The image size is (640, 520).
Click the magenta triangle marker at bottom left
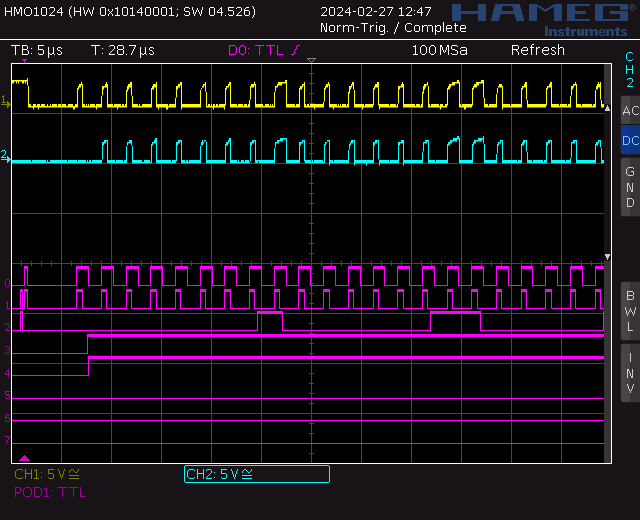pos(25,457)
